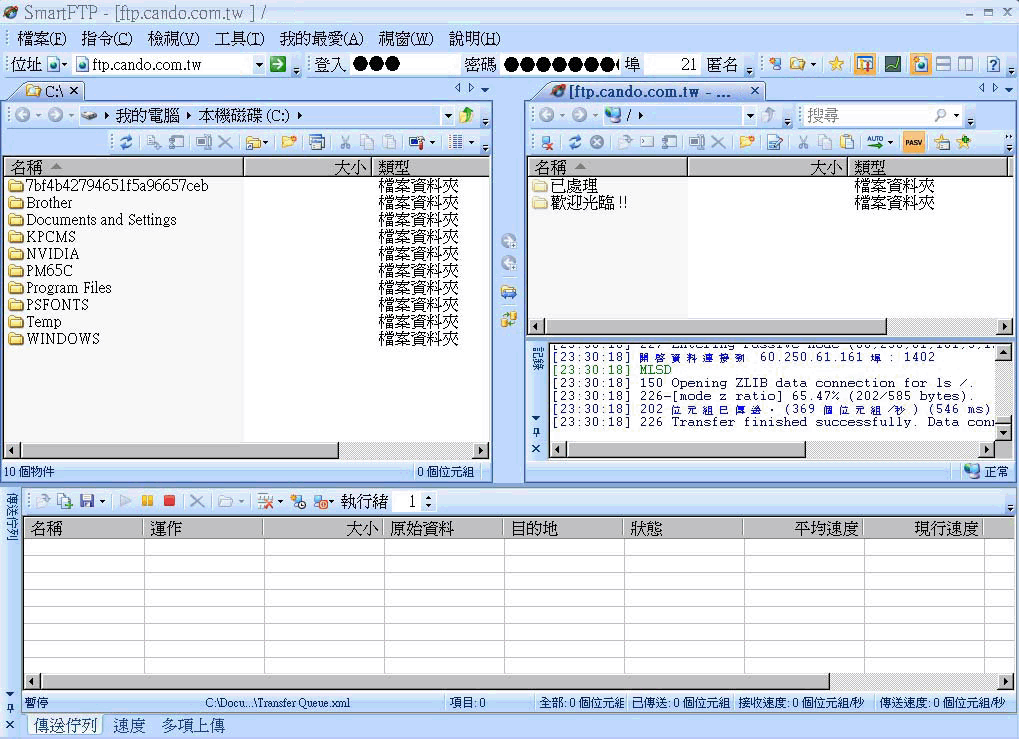Open the favorites star in the main toolbar
Screen dimensions: 1019x739
click(x=836, y=64)
